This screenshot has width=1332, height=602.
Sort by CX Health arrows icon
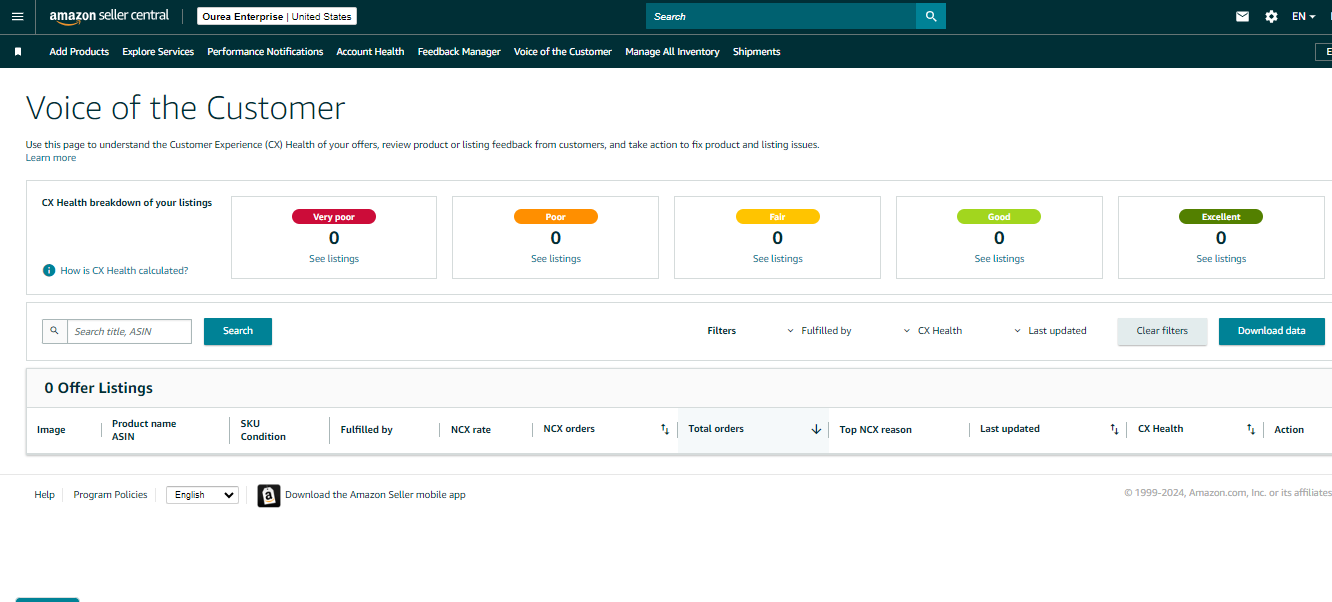[x=1250, y=429]
